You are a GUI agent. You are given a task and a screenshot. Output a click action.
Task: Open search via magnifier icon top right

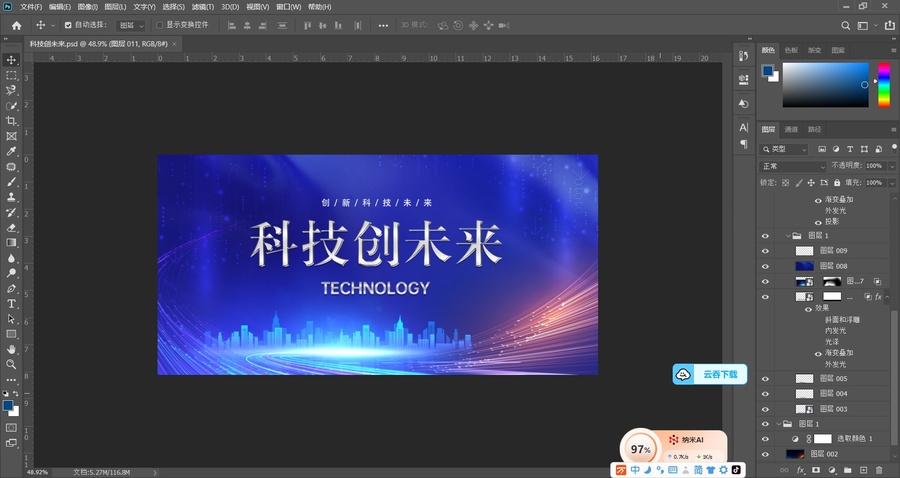click(x=845, y=25)
